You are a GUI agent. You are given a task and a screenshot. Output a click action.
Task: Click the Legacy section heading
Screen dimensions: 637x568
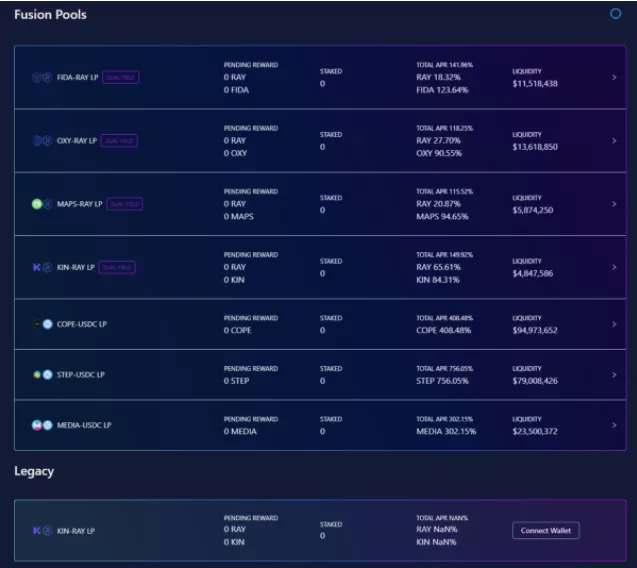34,471
